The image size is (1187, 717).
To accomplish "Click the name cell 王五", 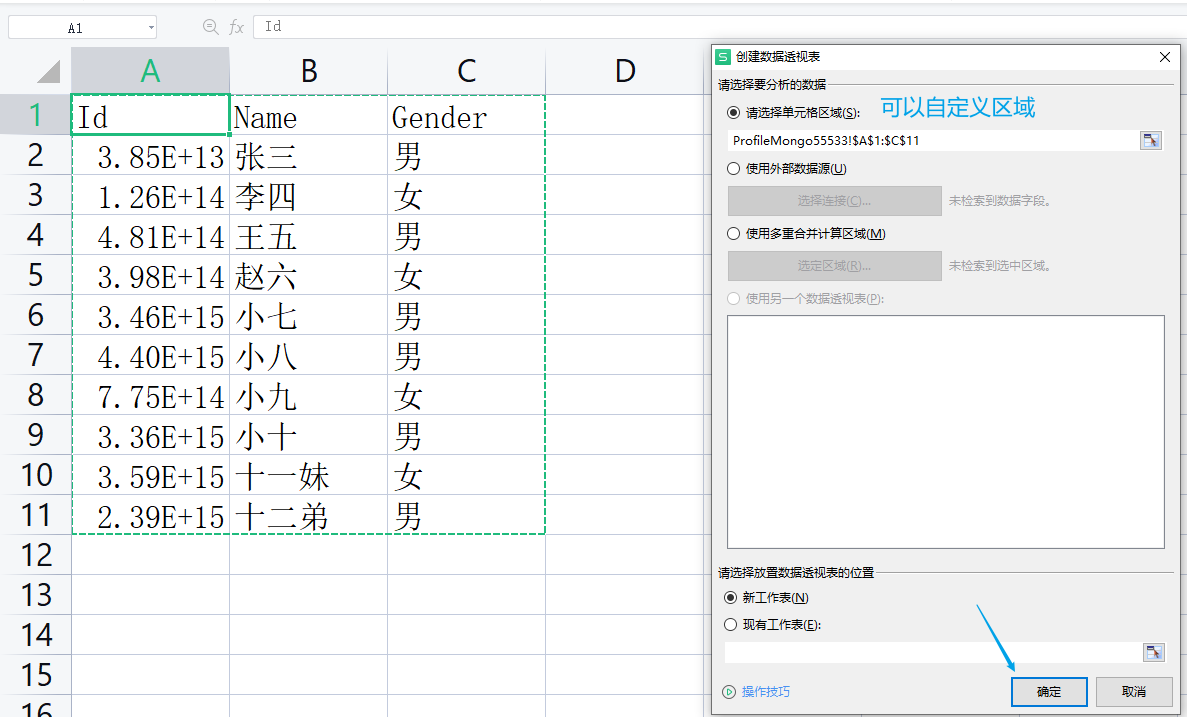I will pos(308,235).
